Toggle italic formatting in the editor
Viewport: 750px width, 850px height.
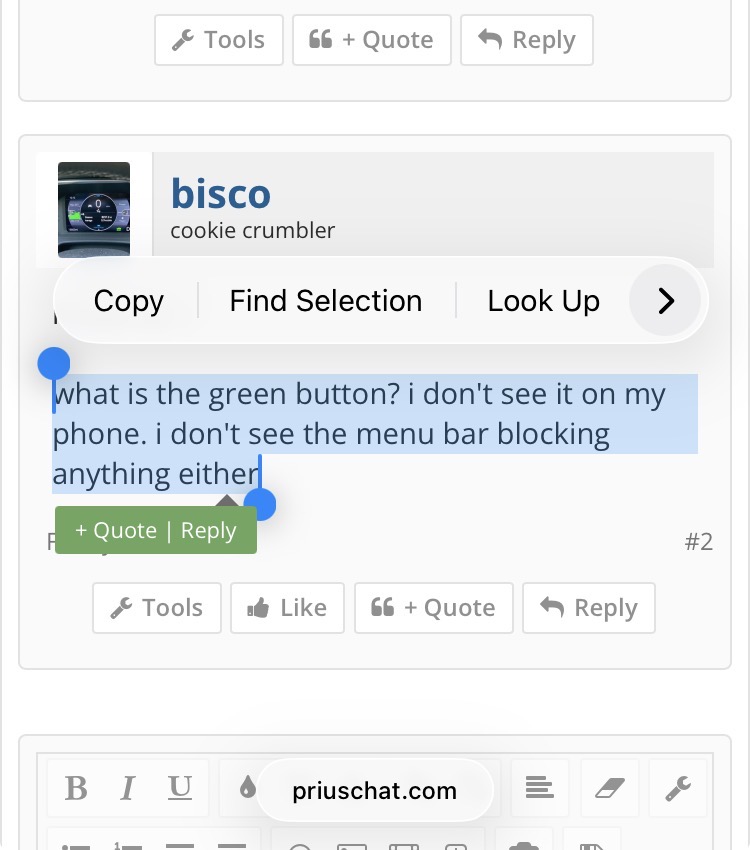point(128,789)
